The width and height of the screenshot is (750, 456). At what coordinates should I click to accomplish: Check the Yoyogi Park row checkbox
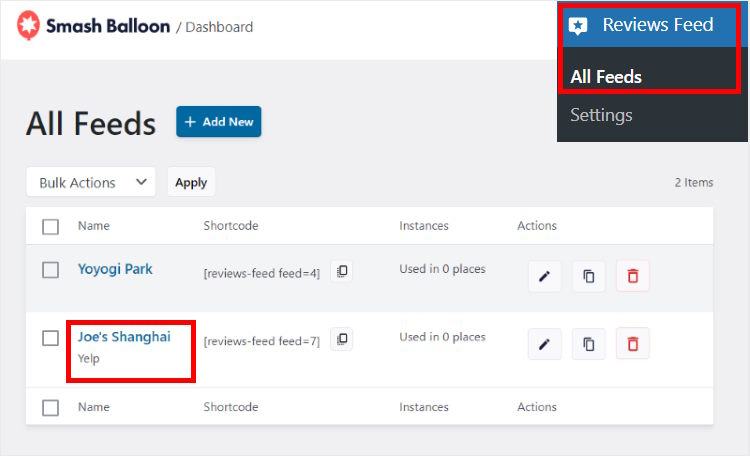click(x=51, y=270)
